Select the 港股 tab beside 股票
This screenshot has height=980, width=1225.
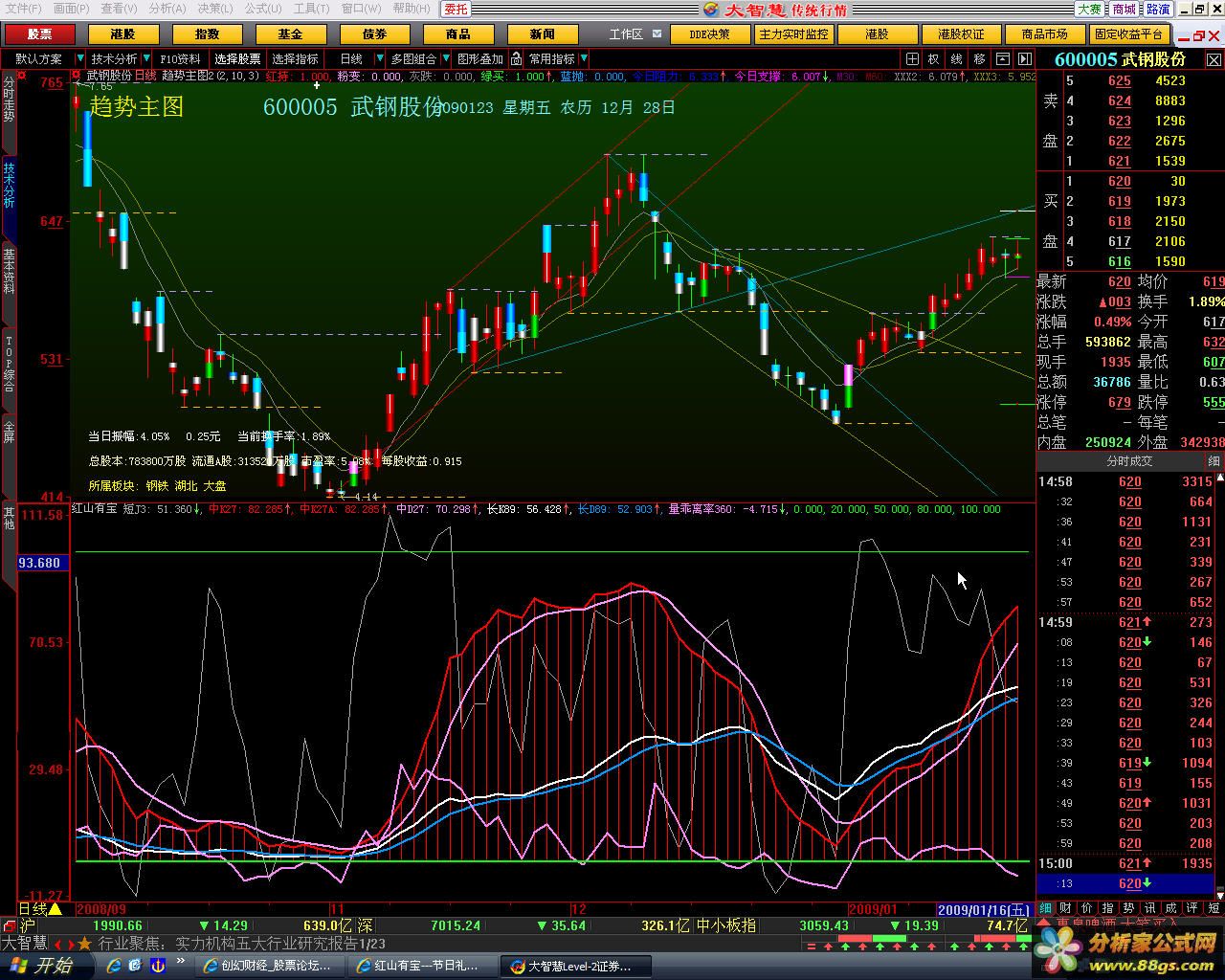122,33
